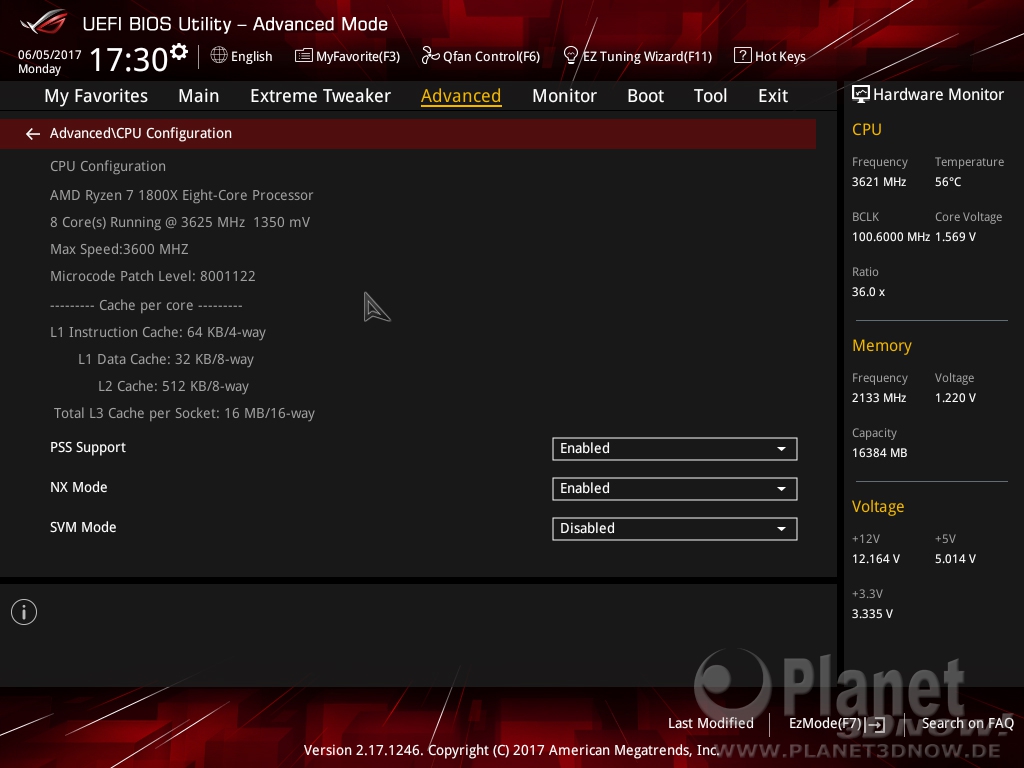Click the AMD Ryzen 7 1800X processor line
The image size is (1024, 768).
tap(182, 195)
